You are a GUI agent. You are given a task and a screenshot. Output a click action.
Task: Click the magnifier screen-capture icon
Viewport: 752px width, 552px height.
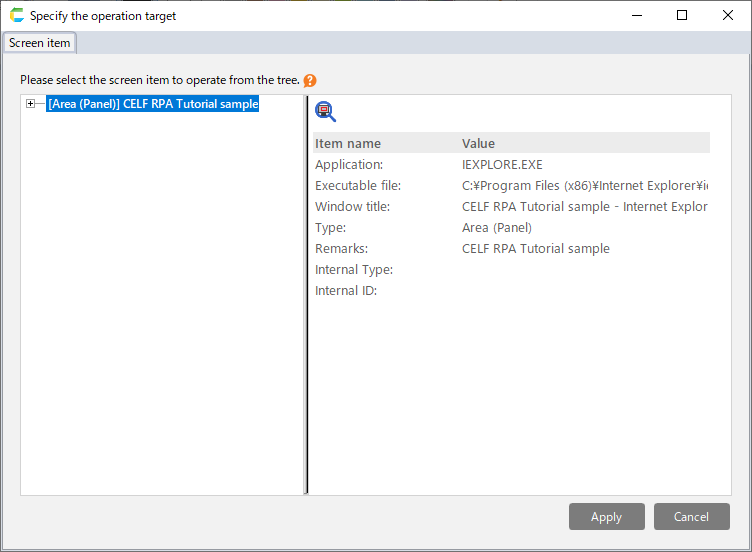point(325,111)
